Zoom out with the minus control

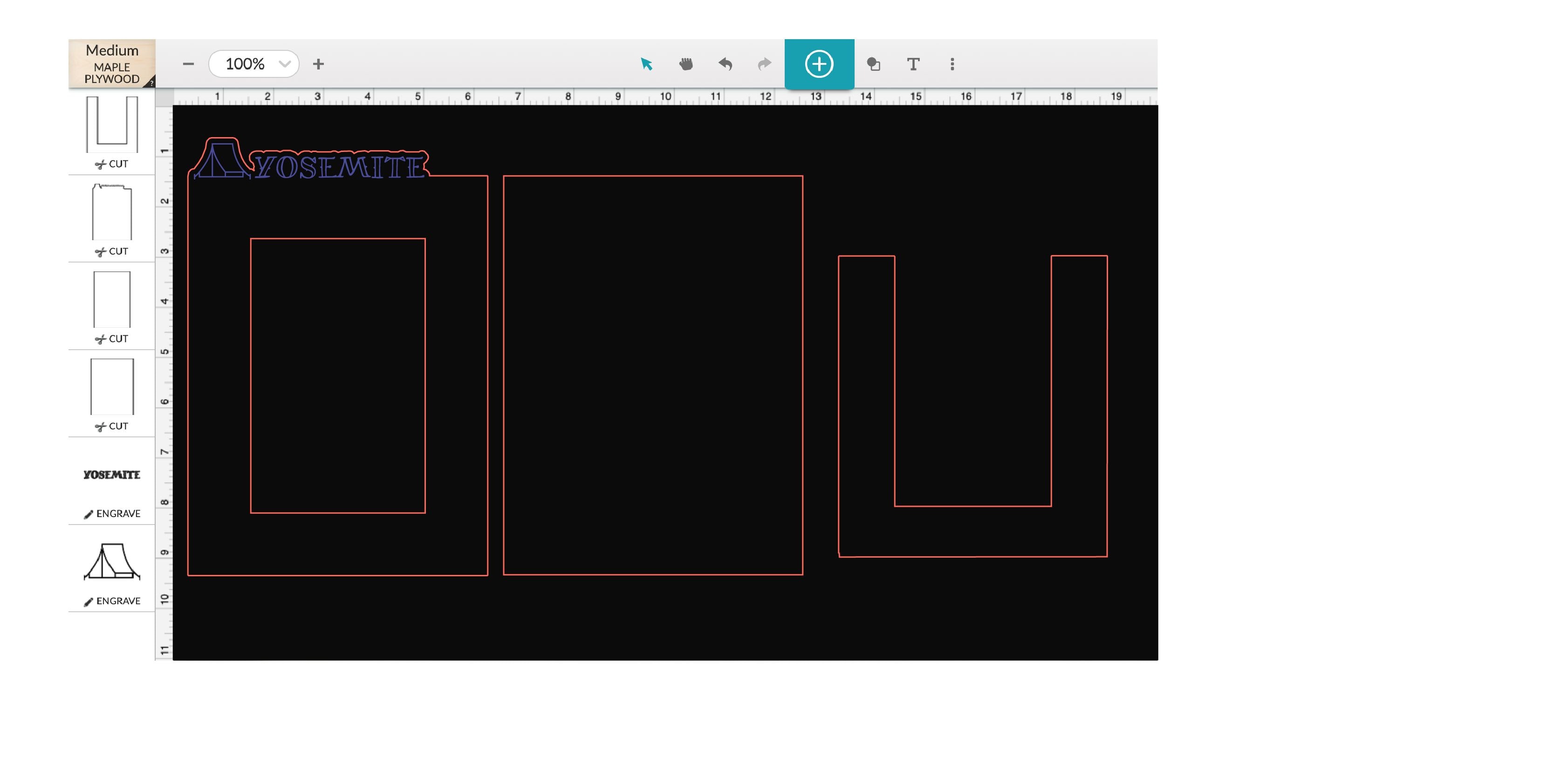[x=188, y=64]
